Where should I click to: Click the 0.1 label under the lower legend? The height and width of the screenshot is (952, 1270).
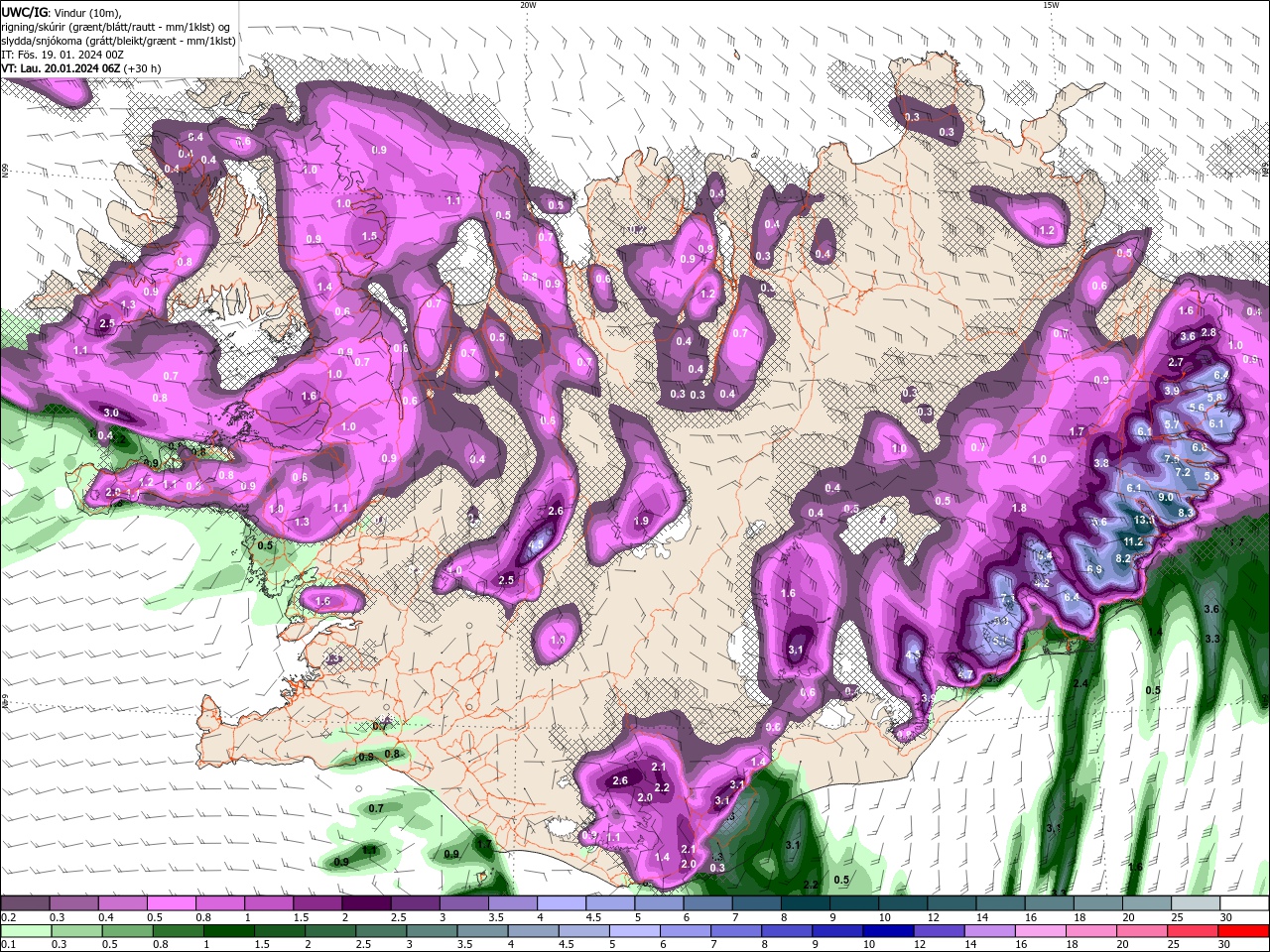[x=6, y=945]
